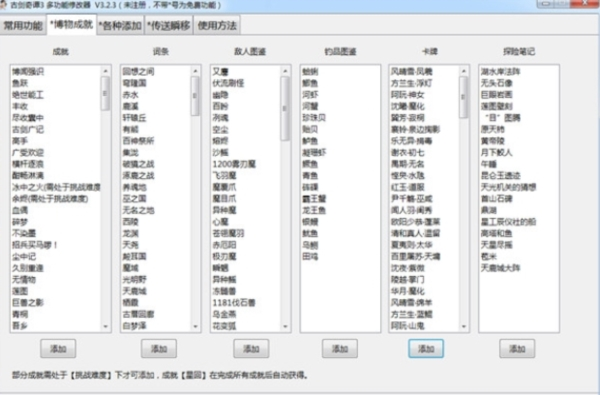Select 龙王鱼 in the 钓品图鉴 list
The width and height of the screenshot is (600, 395).
pos(314,210)
